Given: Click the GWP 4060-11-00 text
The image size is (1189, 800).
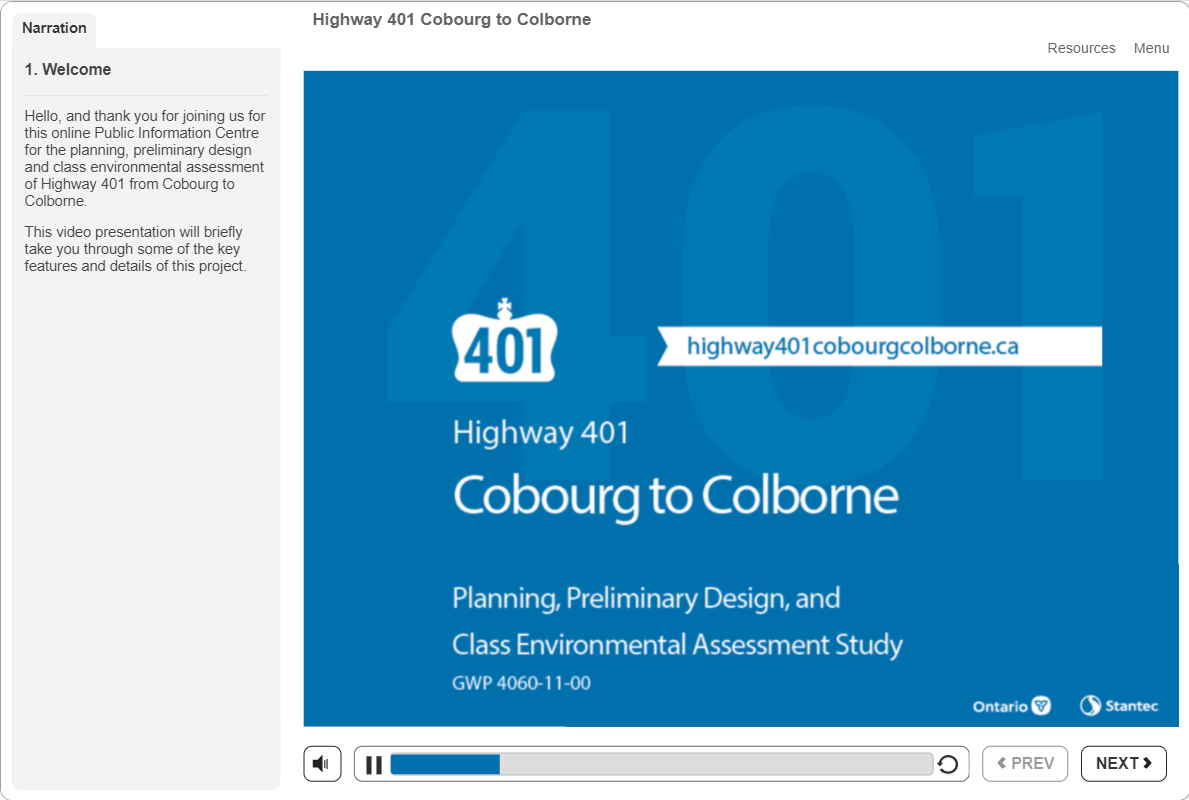Looking at the screenshot, I should (x=521, y=684).
